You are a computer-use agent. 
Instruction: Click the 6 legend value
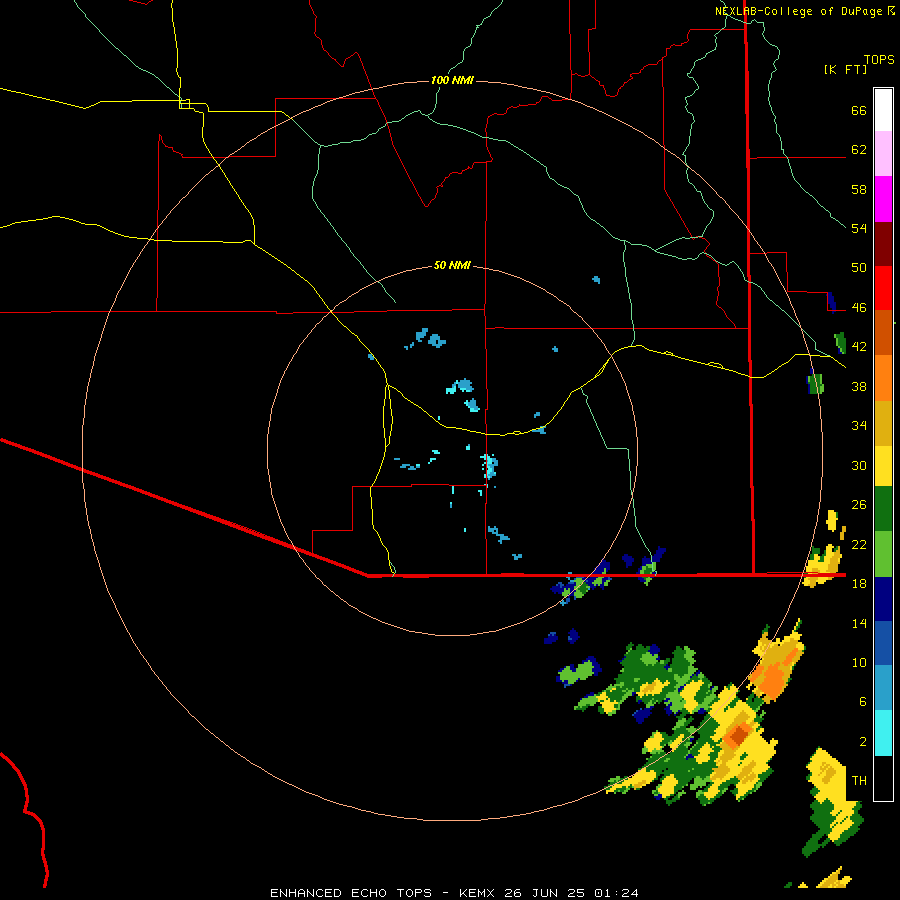tap(862, 701)
